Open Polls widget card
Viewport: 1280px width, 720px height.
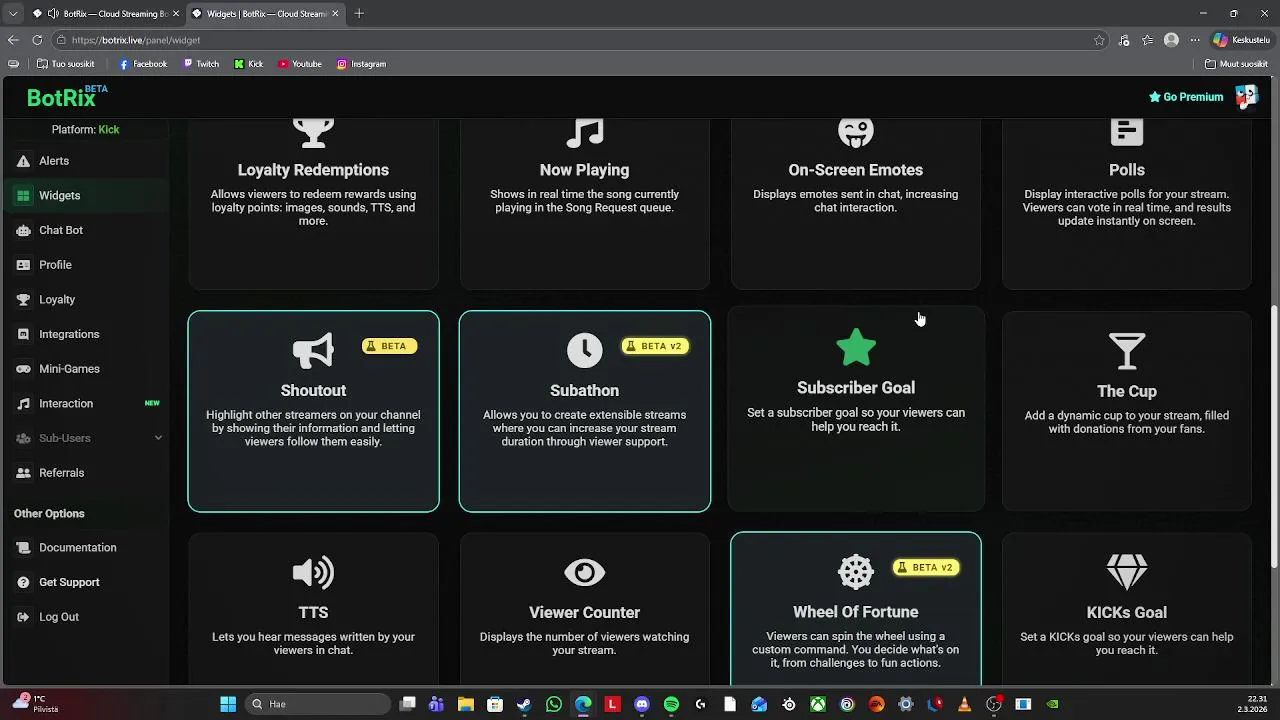tap(1127, 204)
